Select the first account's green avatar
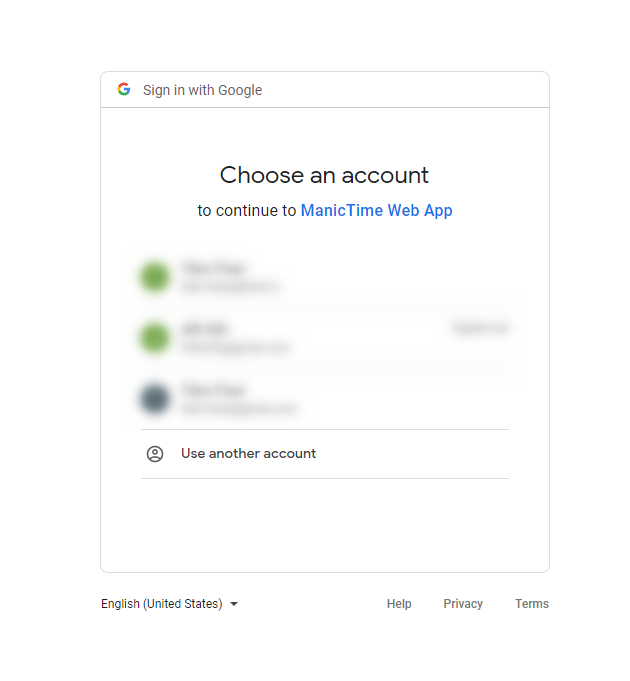630x681 pixels. click(154, 277)
